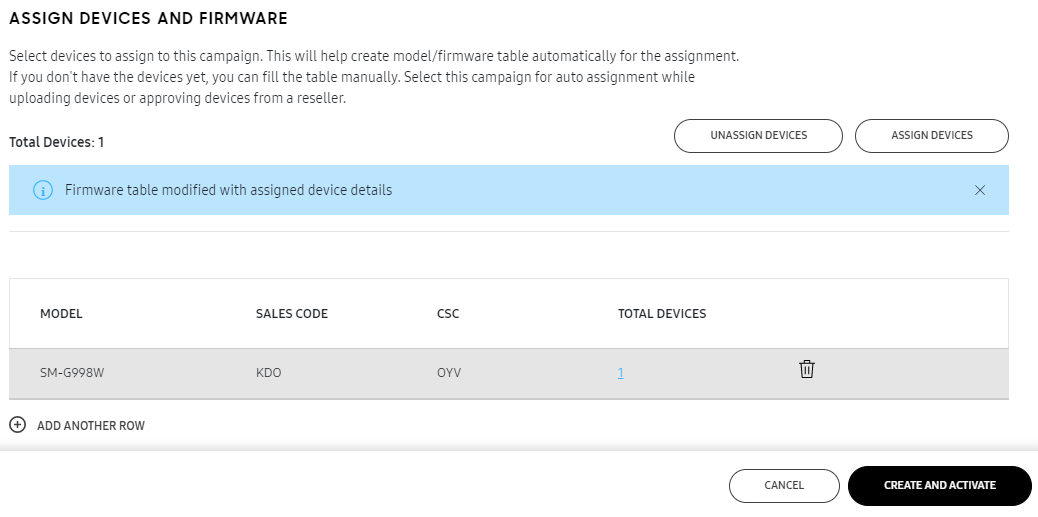Select the Add Another Row label

(x=90, y=426)
